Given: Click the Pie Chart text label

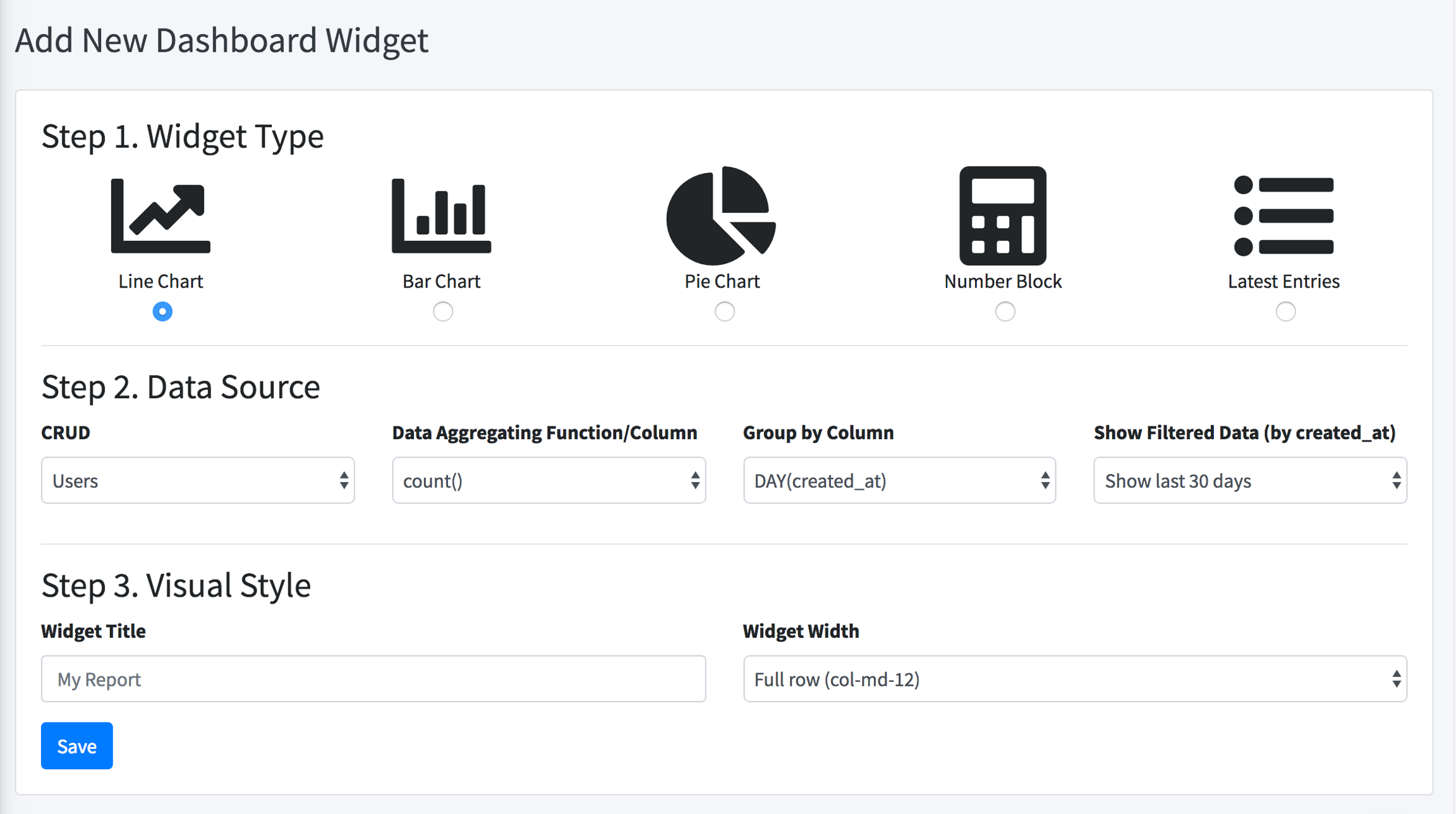Looking at the screenshot, I should [722, 281].
